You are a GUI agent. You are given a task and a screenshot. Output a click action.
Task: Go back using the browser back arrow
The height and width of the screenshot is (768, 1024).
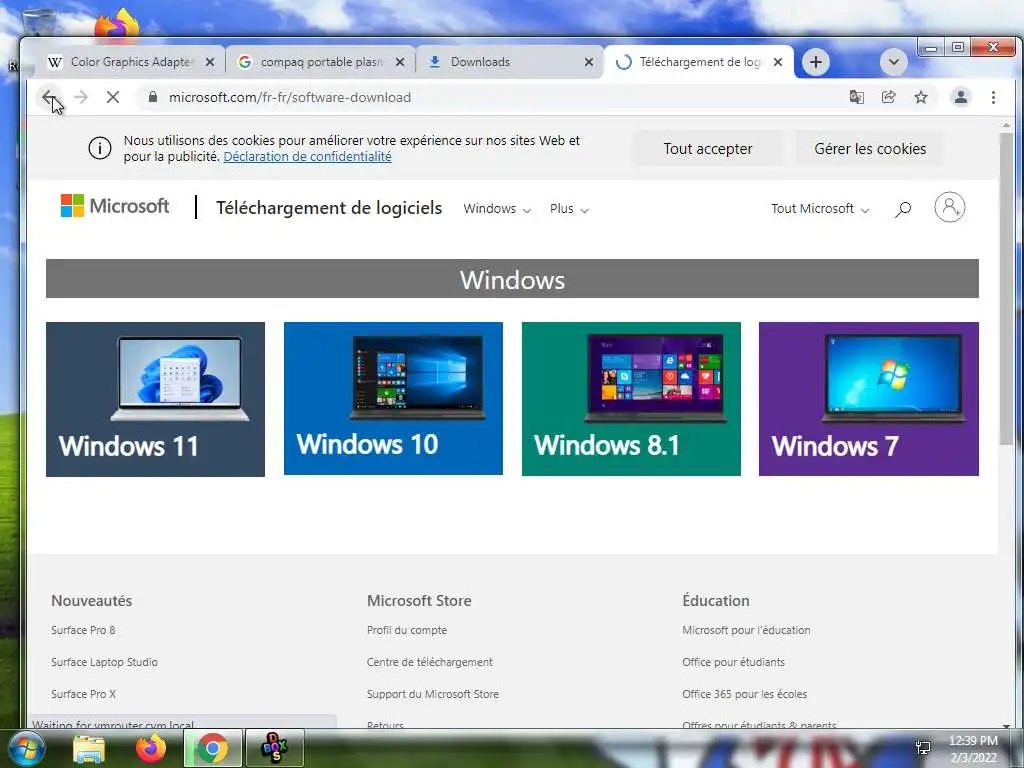pyautogui.click(x=49, y=97)
